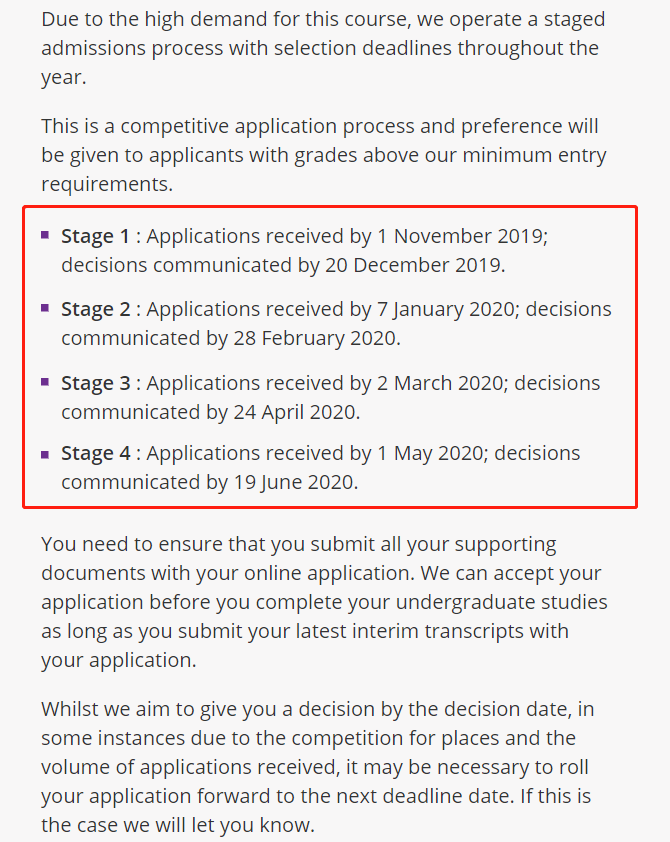Image resolution: width=670 pixels, height=842 pixels.
Task: Click the "1 May 2020" deadline date
Action: click(430, 454)
